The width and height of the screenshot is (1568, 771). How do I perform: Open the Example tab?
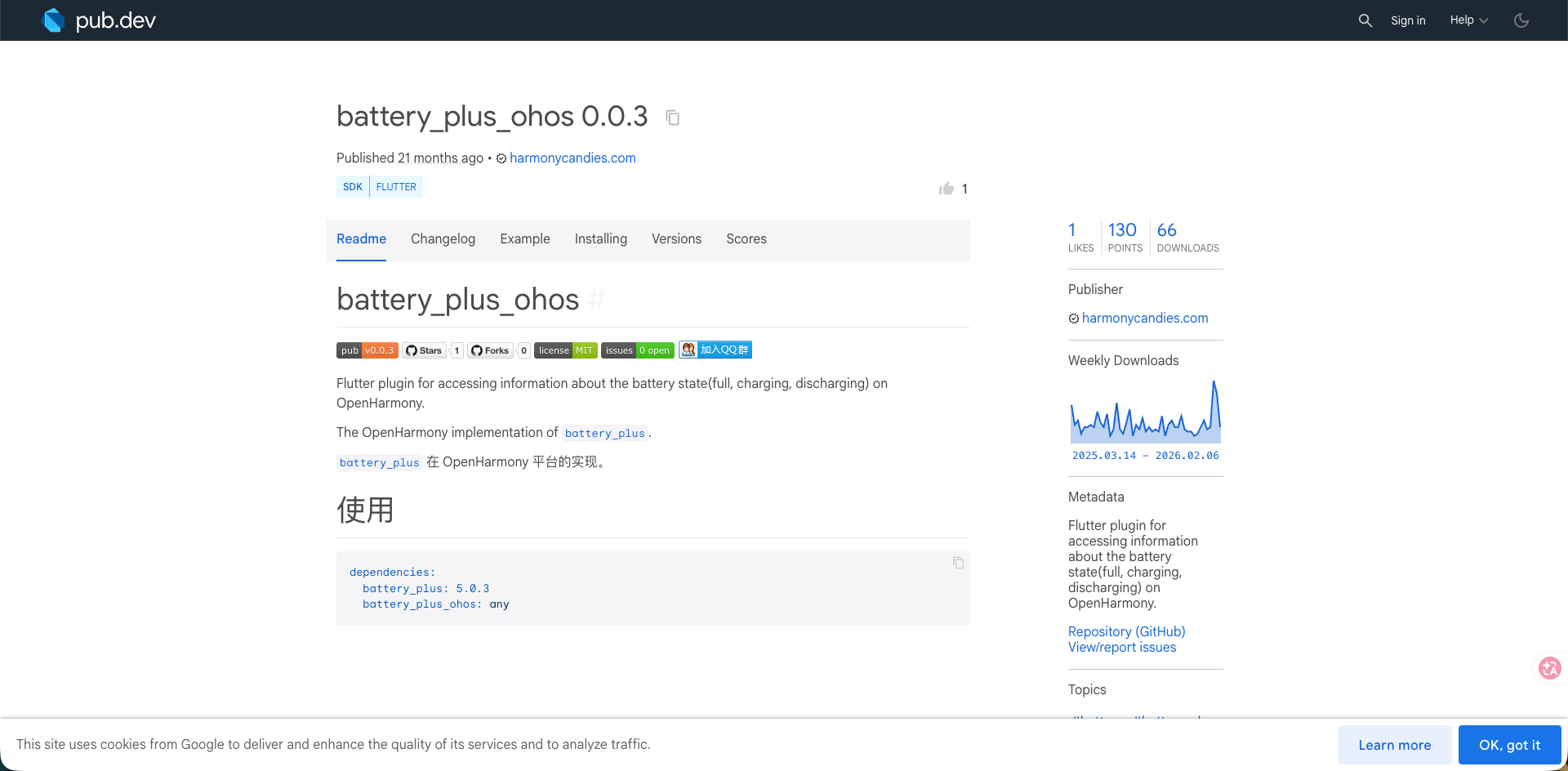click(525, 239)
